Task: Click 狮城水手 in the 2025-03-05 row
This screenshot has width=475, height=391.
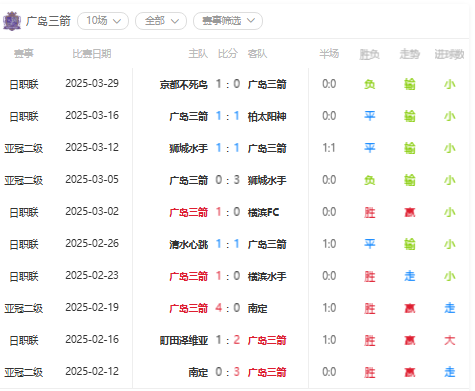Action: [x=267, y=180]
